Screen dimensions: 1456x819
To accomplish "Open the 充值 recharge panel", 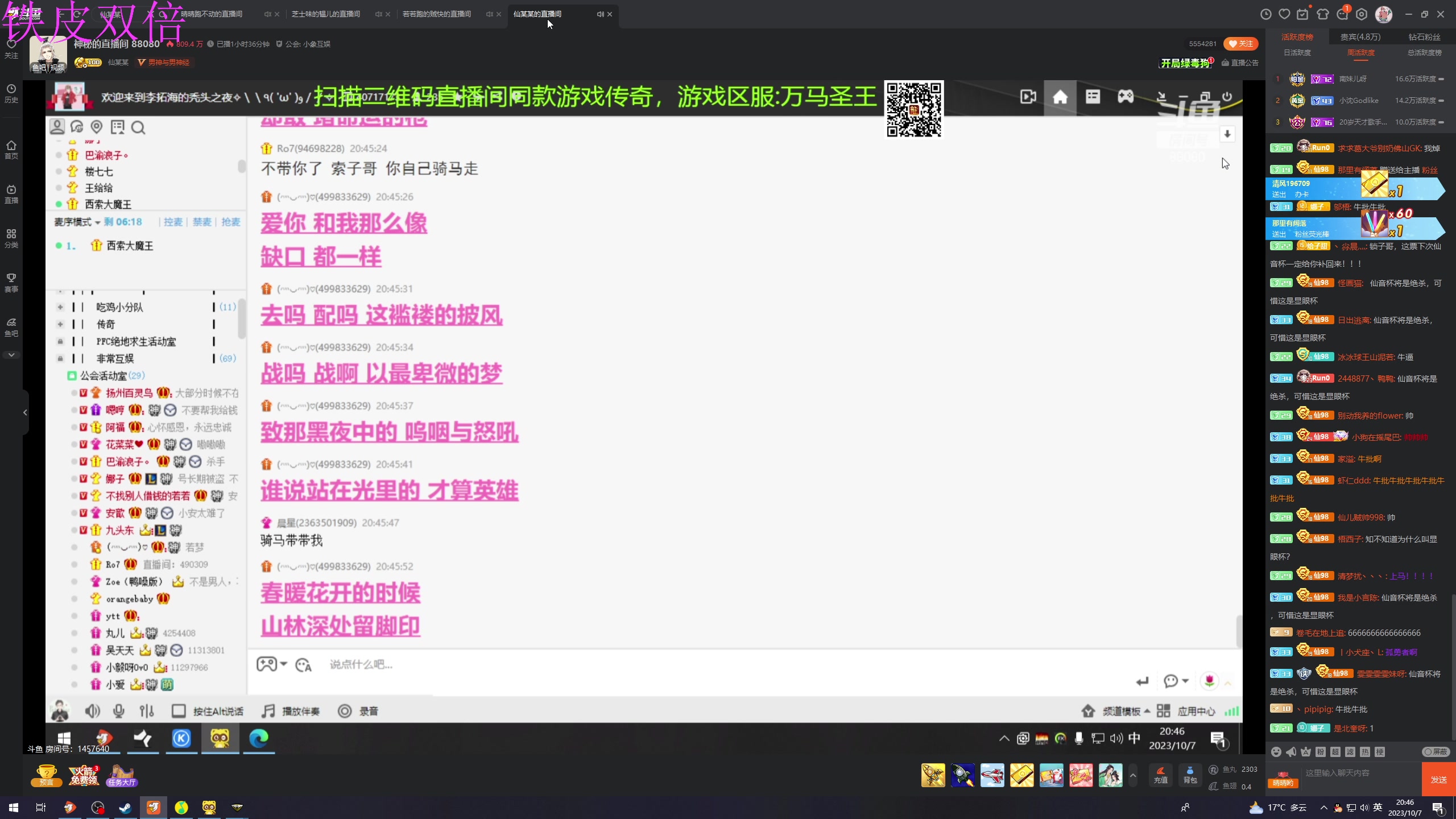I will pyautogui.click(x=1161, y=775).
